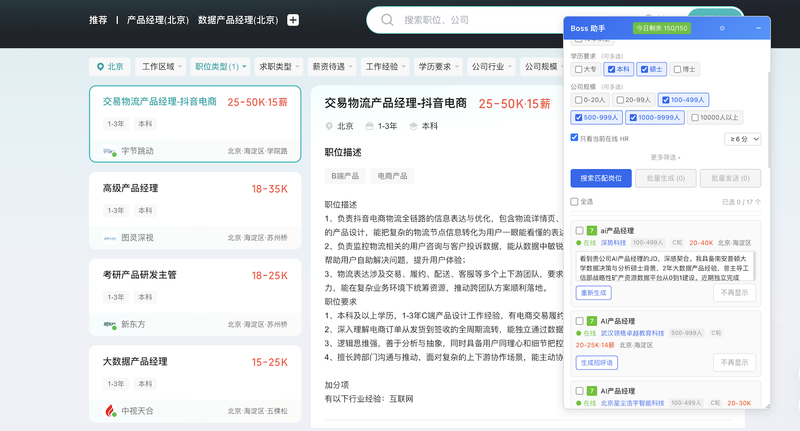
Task: Open 考研产品研发主管 job card
Action: coord(195,297)
